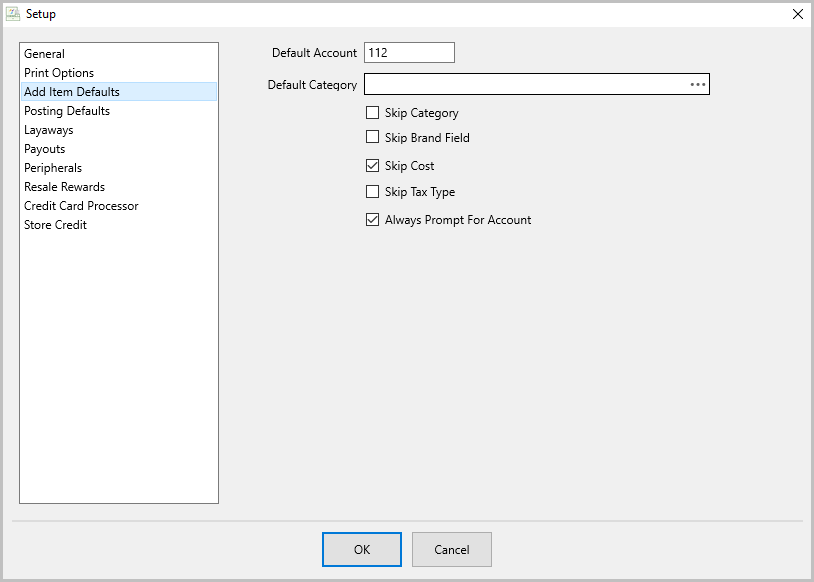Toggle the Skip Tax Type checkbox
Screen dimensions: 814x582
click(x=372, y=192)
